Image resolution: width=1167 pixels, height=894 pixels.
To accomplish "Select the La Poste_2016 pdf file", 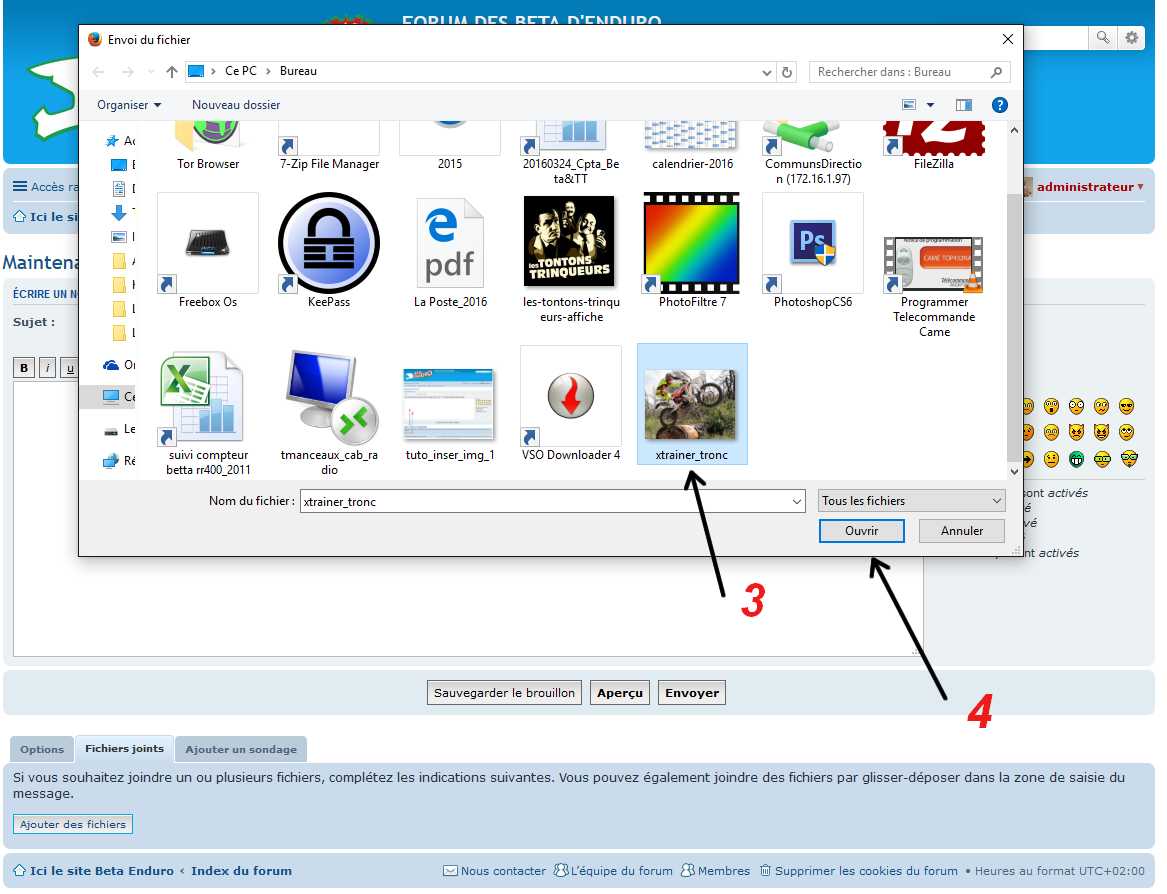I will point(449,243).
